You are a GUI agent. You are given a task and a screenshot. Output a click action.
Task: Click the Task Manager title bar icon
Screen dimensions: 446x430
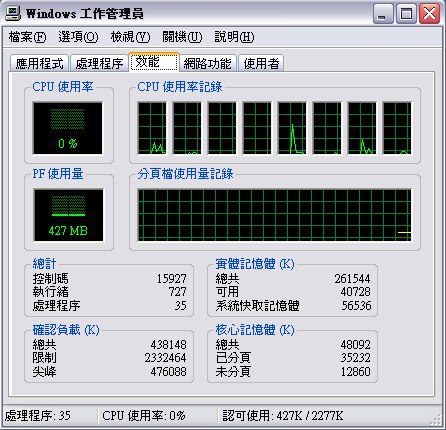[x=13, y=14]
